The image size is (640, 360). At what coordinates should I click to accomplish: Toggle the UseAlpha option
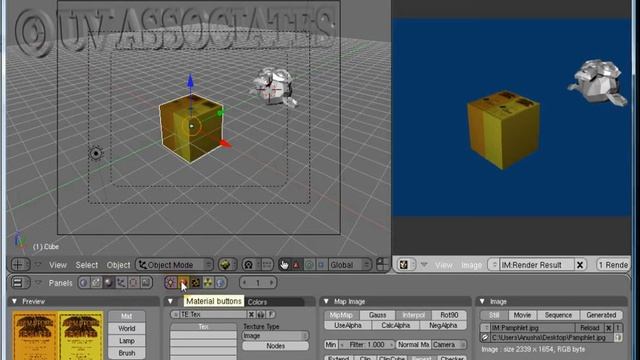[x=348, y=325]
